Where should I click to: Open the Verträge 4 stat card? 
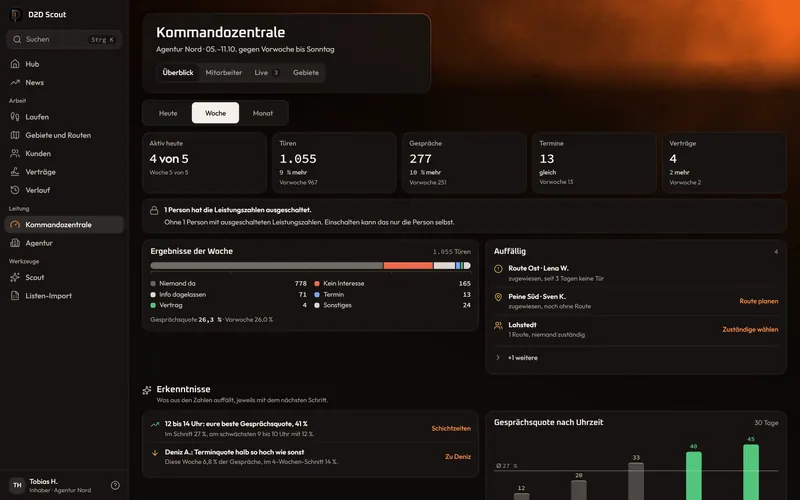pyautogui.click(x=724, y=163)
